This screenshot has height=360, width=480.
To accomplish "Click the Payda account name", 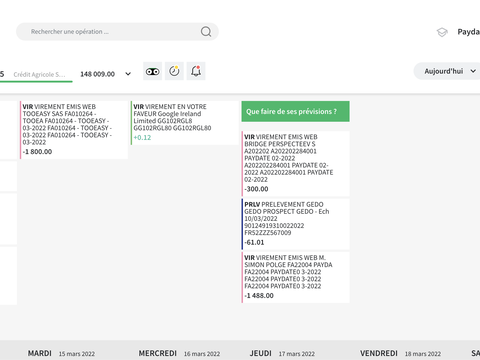I will (x=469, y=32).
